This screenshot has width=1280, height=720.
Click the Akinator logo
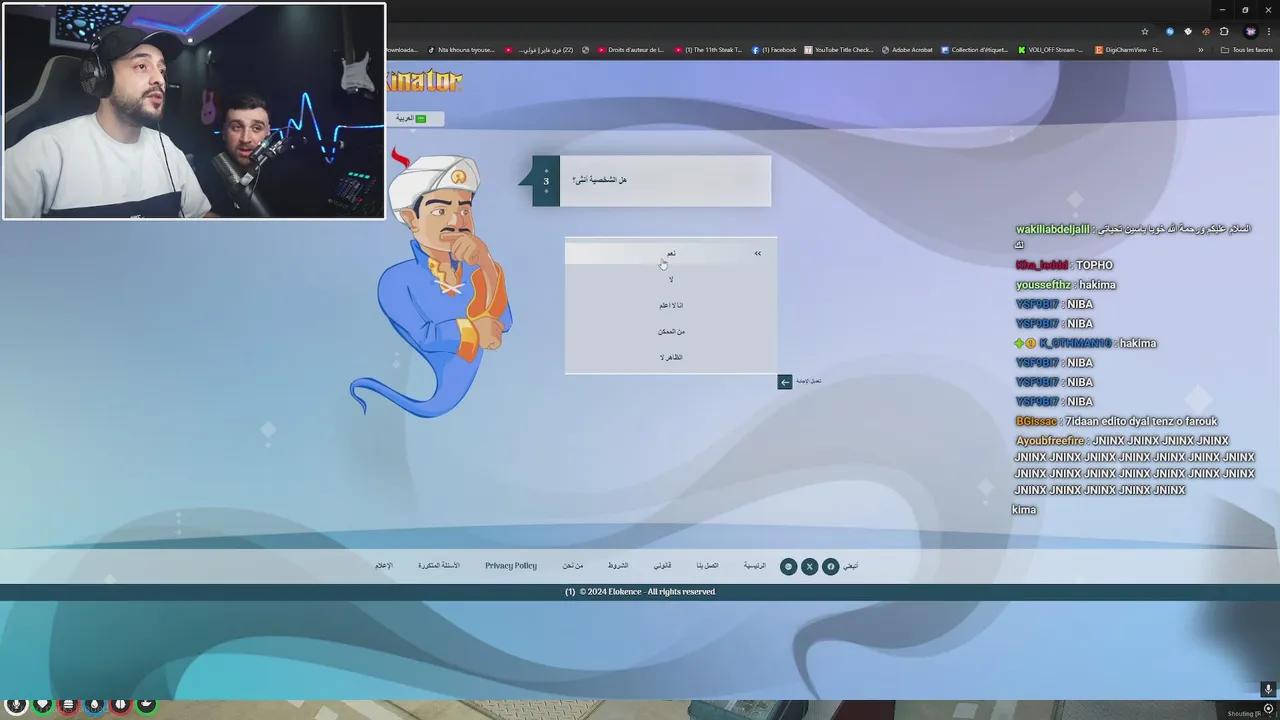425,81
